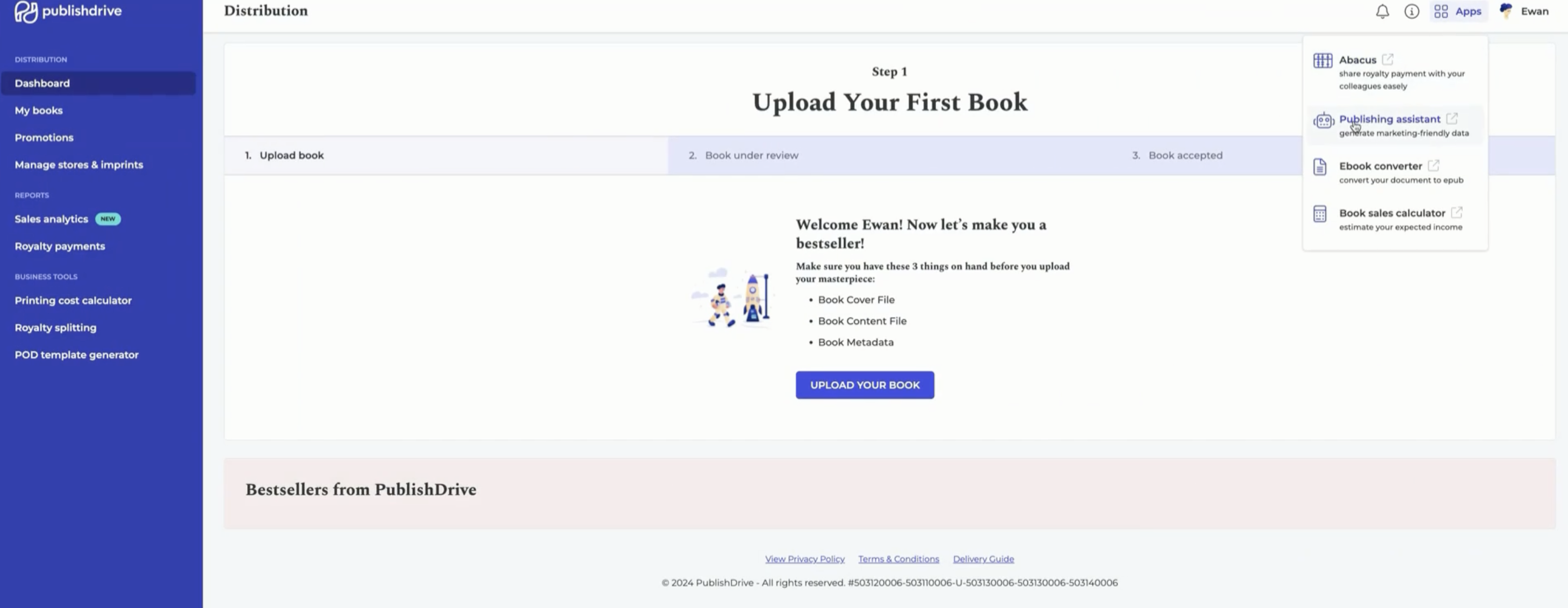This screenshot has width=1568, height=608.
Task: Click Terms and Conditions link
Action: (898, 559)
